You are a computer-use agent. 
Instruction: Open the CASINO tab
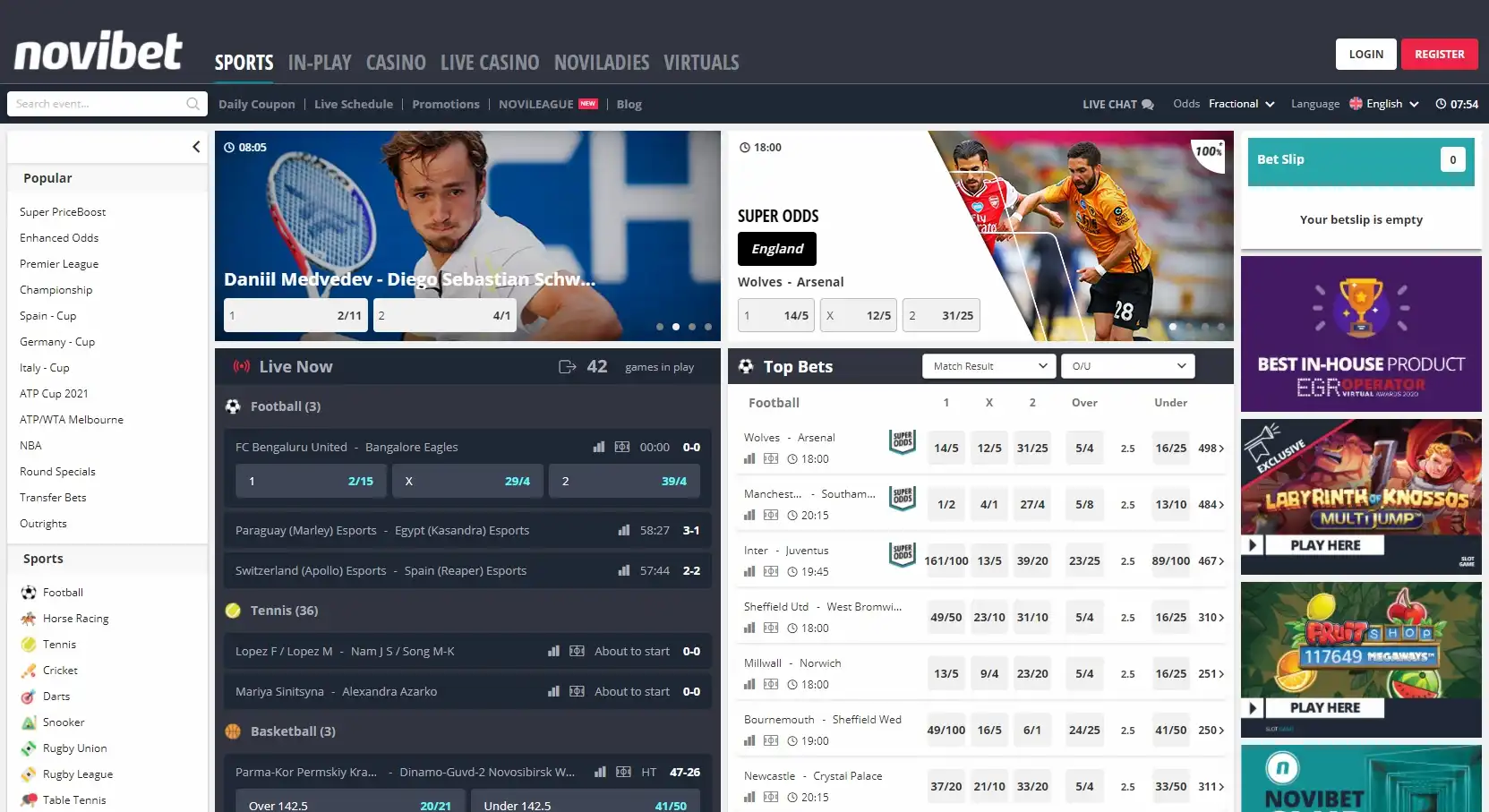(396, 63)
